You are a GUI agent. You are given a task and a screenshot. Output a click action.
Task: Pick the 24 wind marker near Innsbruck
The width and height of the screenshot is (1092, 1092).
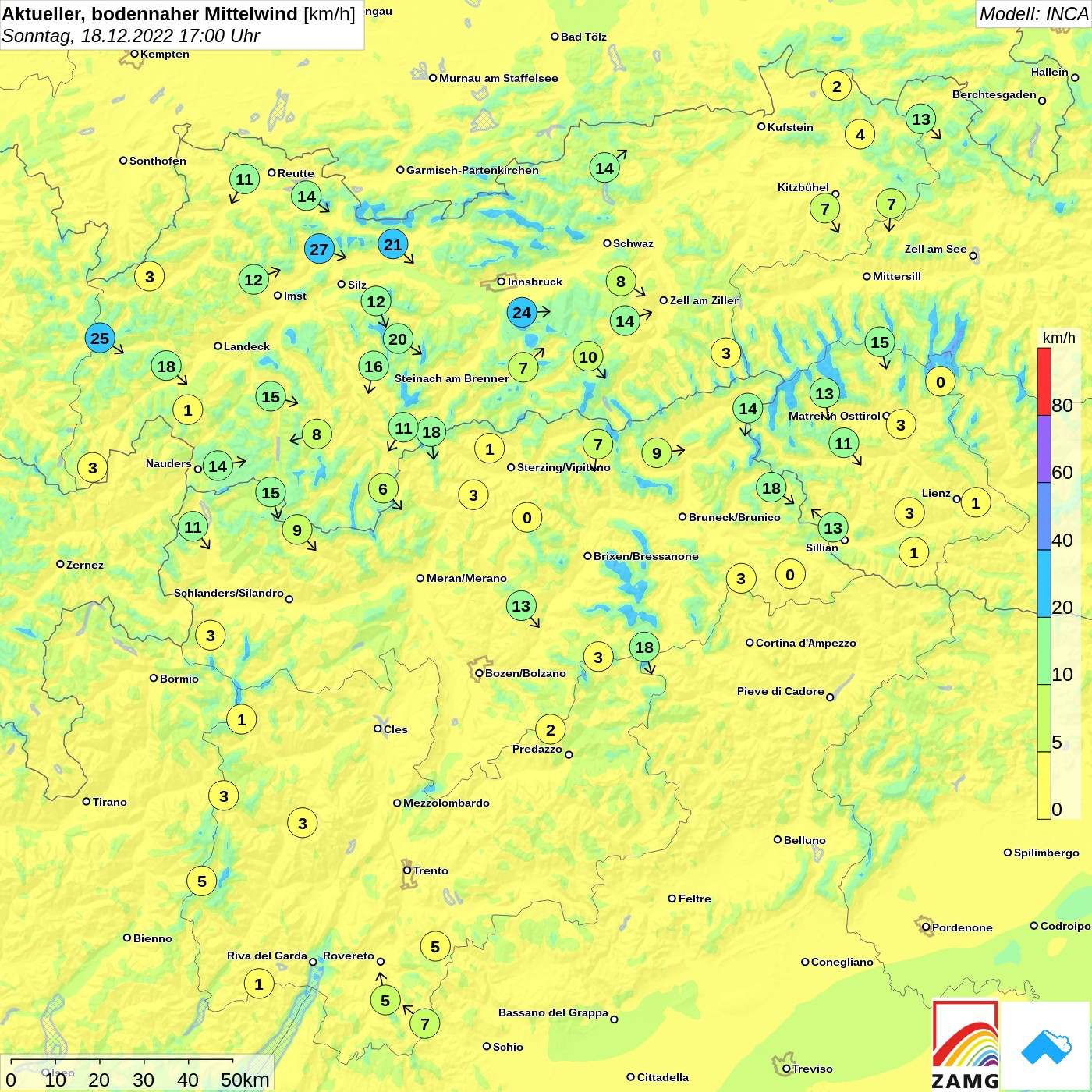click(522, 313)
